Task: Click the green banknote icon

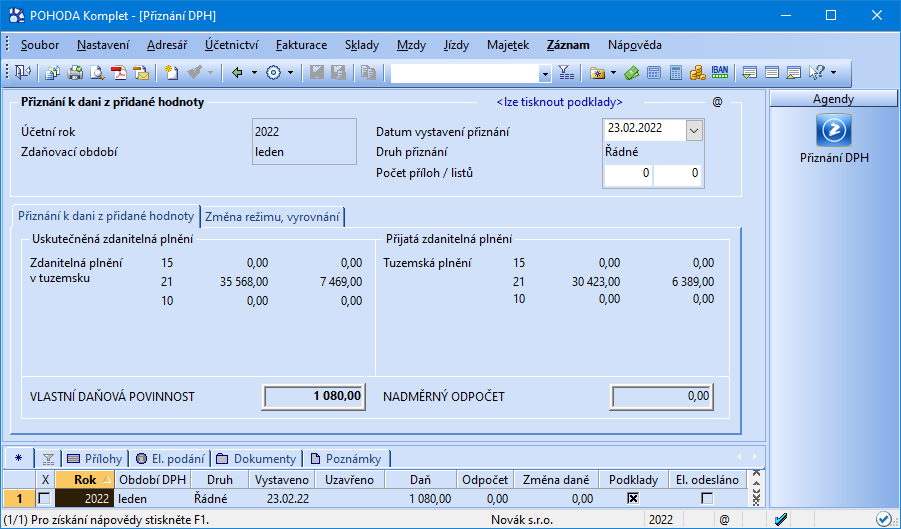Action: click(632, 73)
